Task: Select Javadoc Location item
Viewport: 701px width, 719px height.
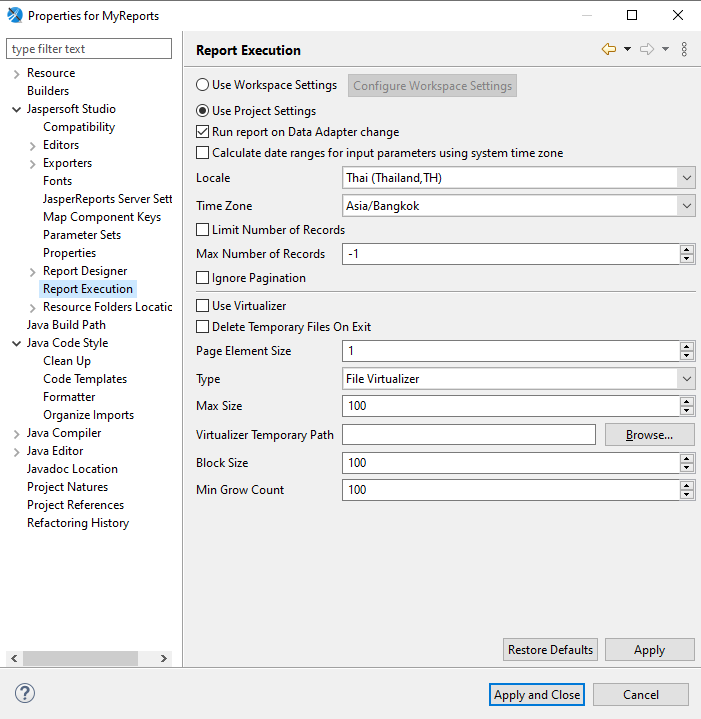Action: tap(72, 469)
